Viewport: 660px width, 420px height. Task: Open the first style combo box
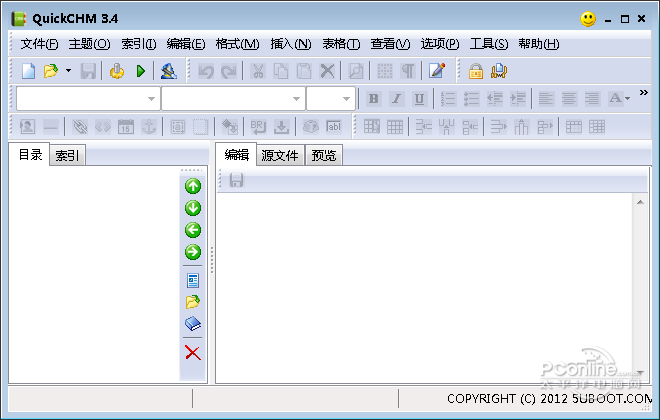[88, 98]
